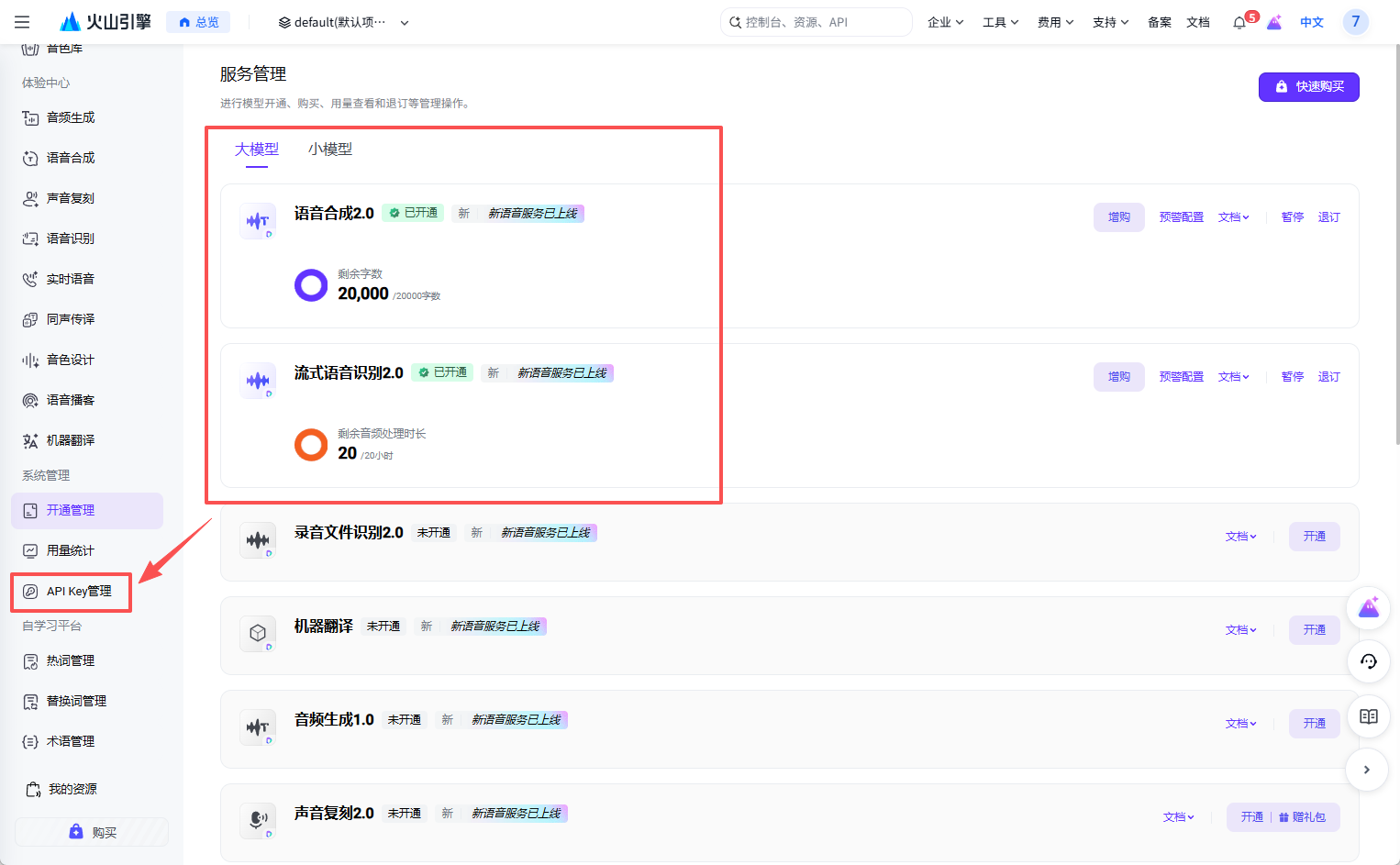The image size is (1400, 865).
Task: Click the 快速购买 button
Action: coord(1308,87)
